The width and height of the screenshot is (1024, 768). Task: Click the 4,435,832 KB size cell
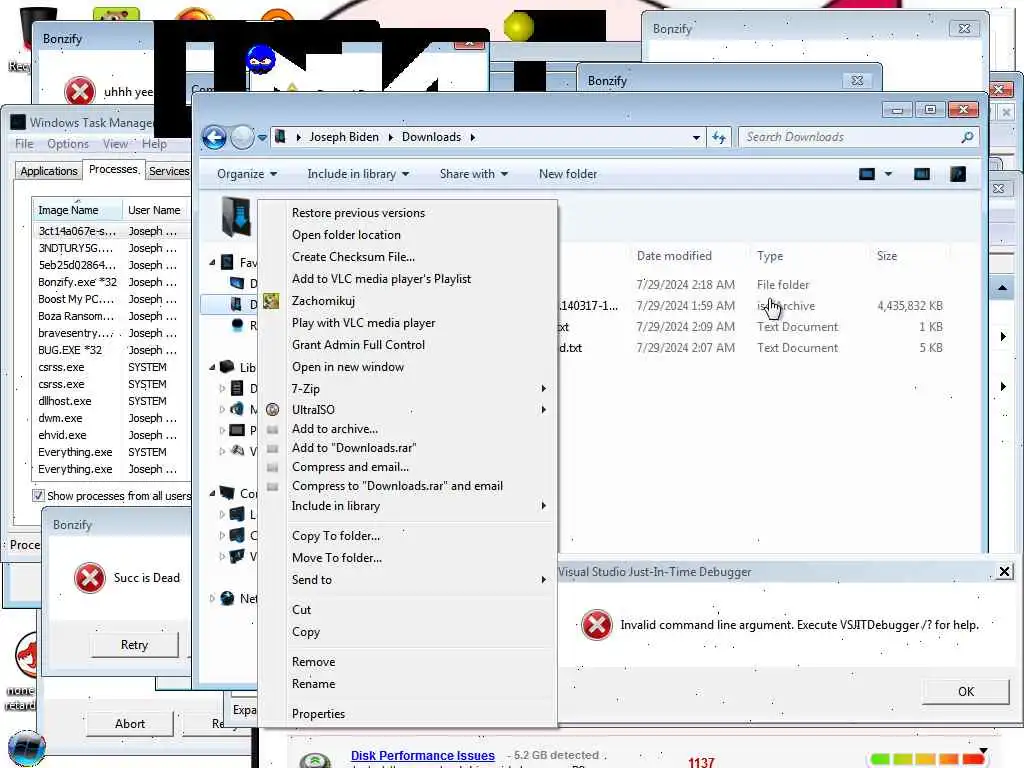pos(910,306)
